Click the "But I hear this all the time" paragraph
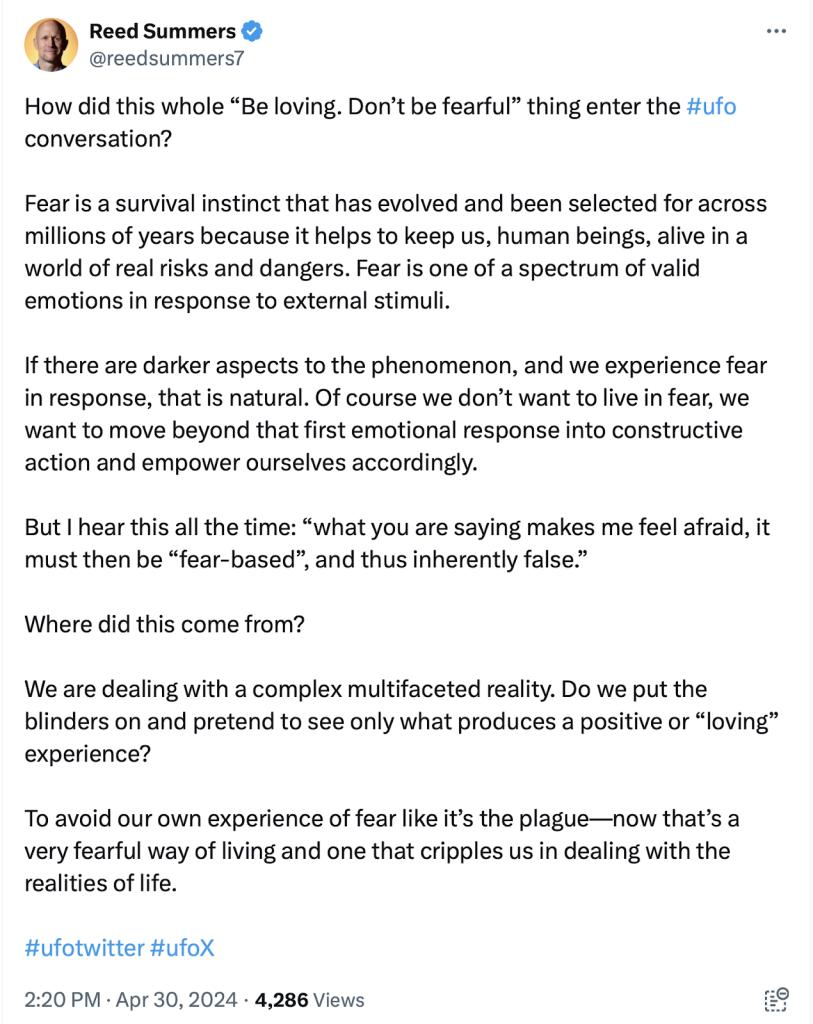The image size is (813, 1024). [x=397, y=543]
